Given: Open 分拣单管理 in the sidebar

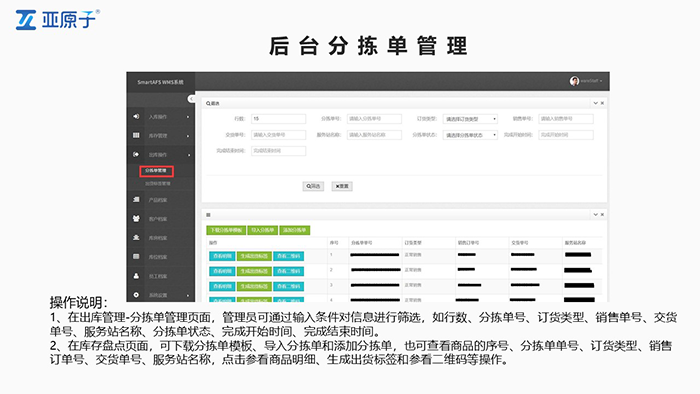Looking at the screenshot, I should click(156, 170).
